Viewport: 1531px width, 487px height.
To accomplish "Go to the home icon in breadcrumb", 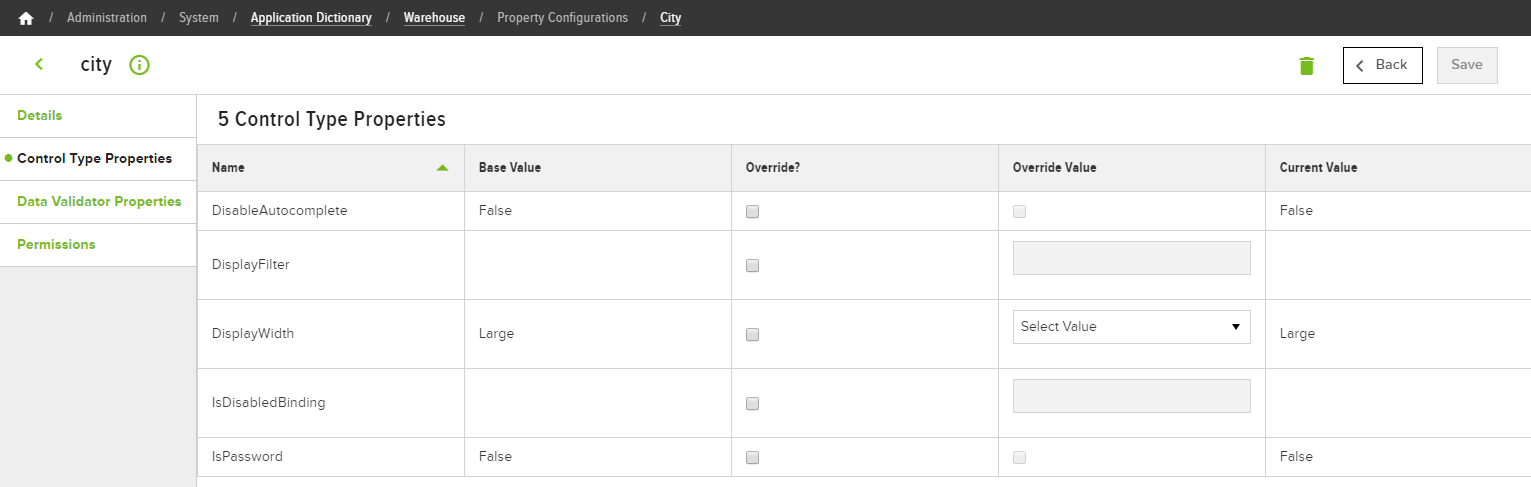I will pyautogui.click(x=26, y=18).
